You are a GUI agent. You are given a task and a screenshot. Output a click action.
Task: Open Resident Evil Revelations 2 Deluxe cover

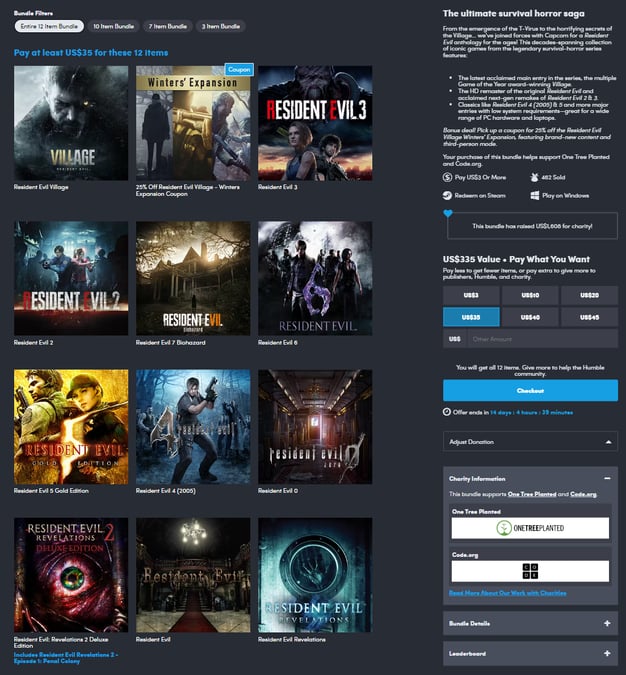coord(71,575)
